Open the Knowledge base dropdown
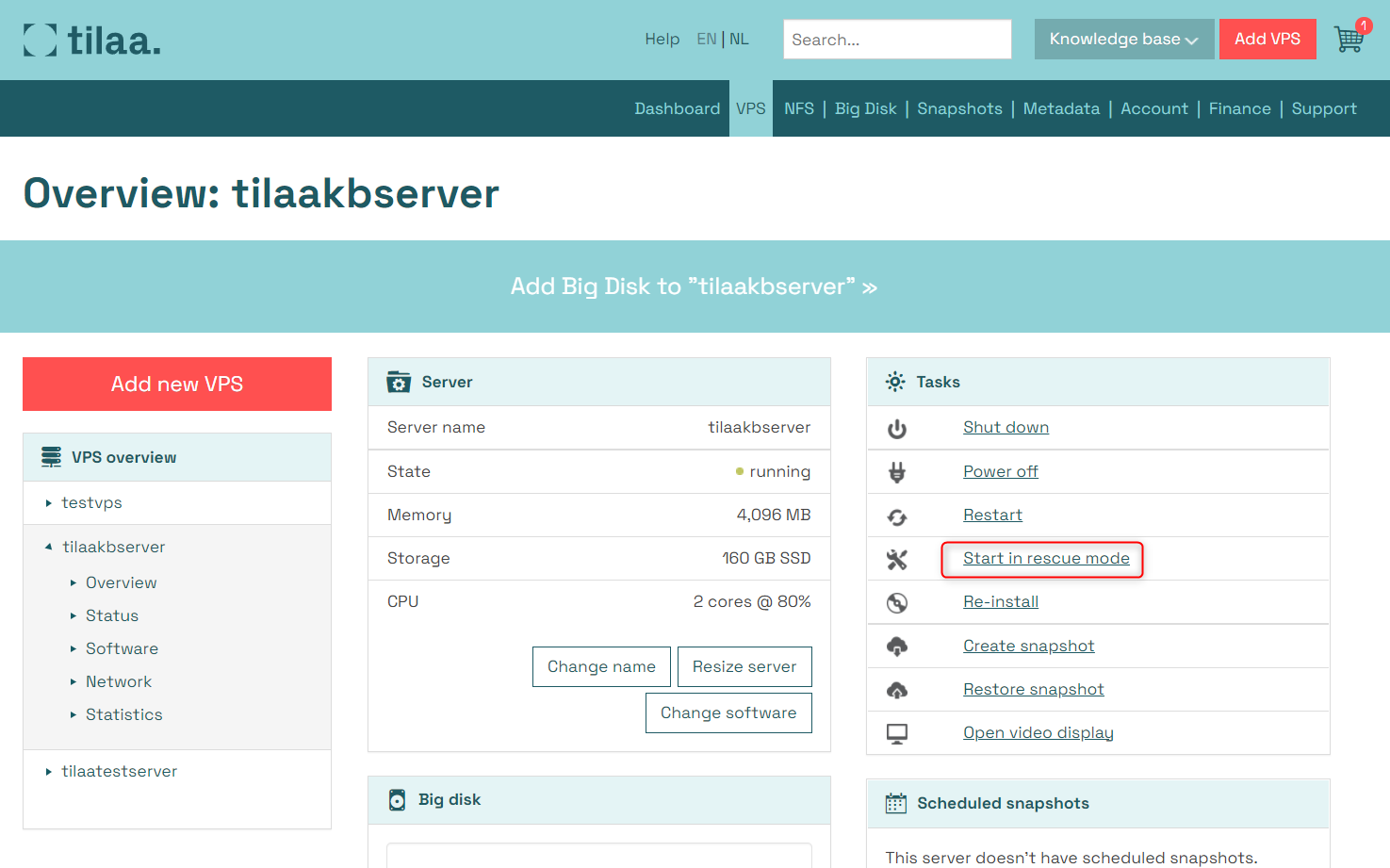 (1124, 40)
